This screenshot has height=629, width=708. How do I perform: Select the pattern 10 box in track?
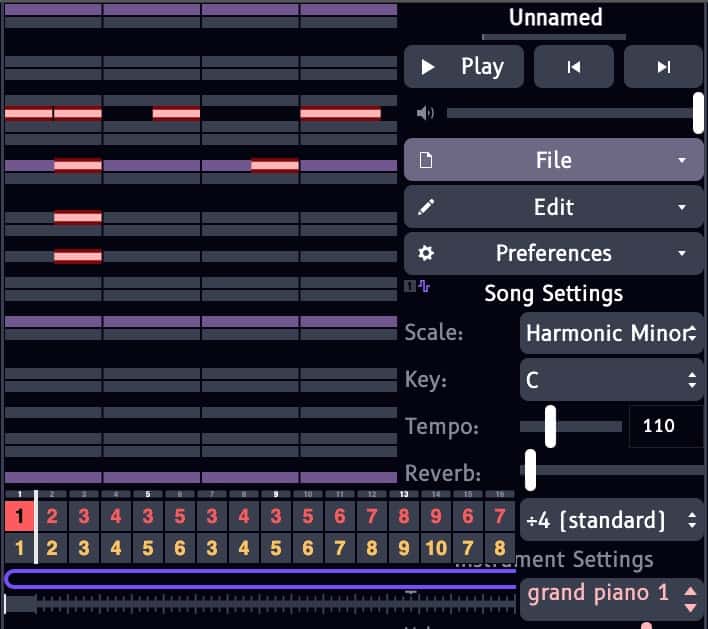[436, 548]
